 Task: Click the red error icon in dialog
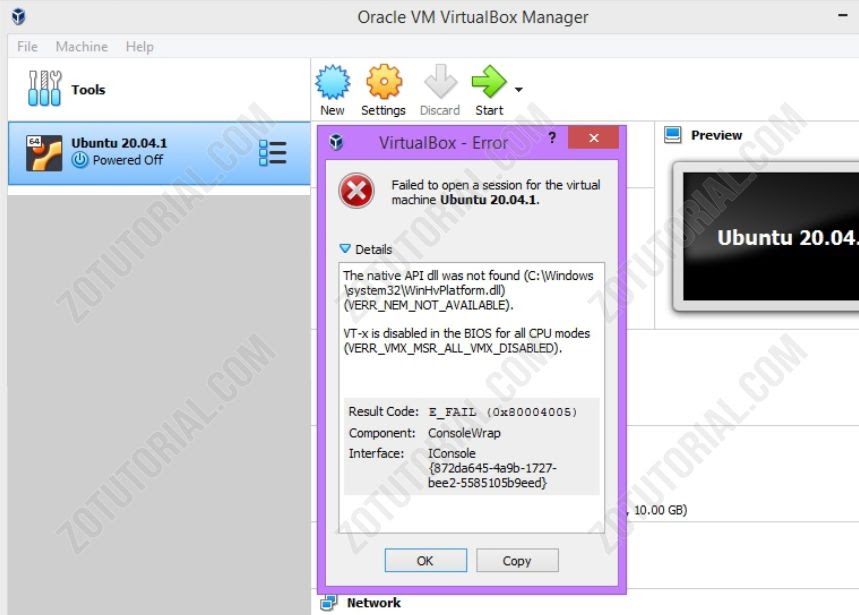tap(357, 191)
